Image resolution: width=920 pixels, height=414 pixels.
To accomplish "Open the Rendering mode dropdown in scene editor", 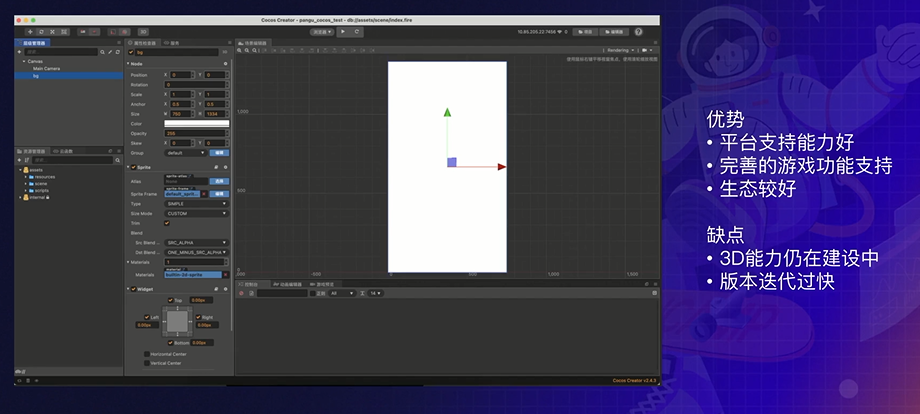I will [x=620, y=50].
